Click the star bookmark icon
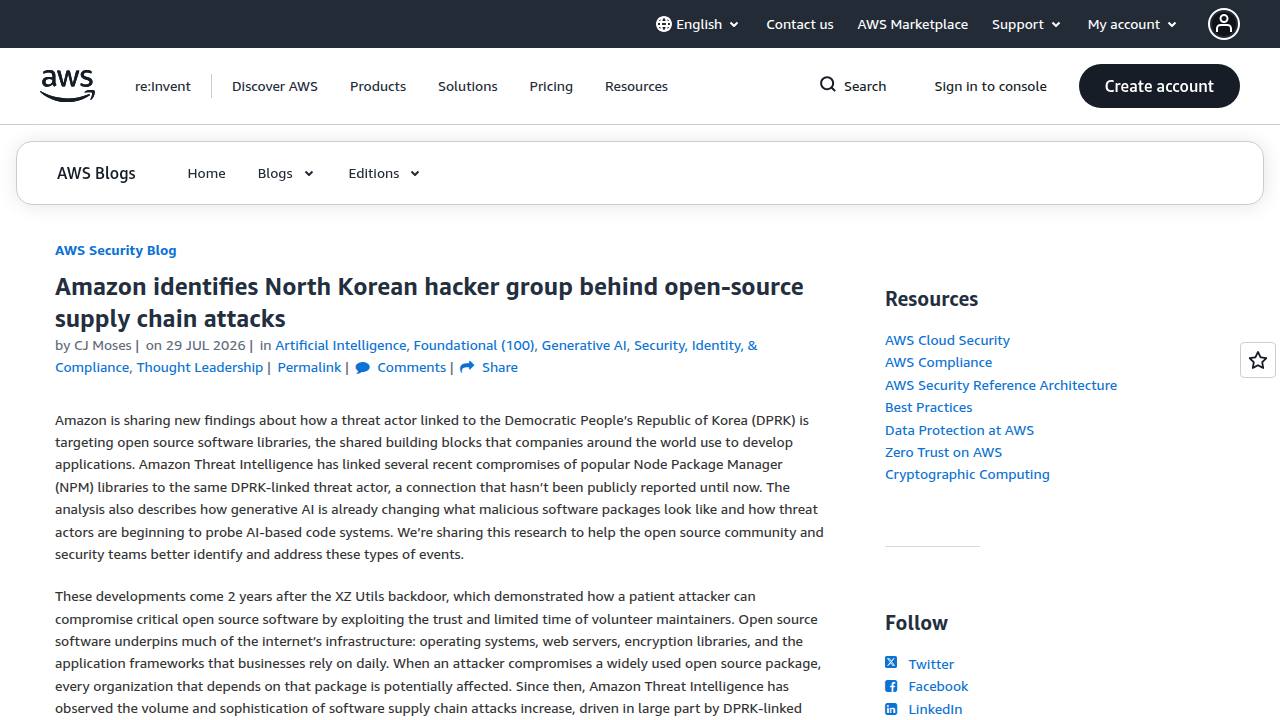Viewport: 1280px width, 720px height. [1258, 360]
